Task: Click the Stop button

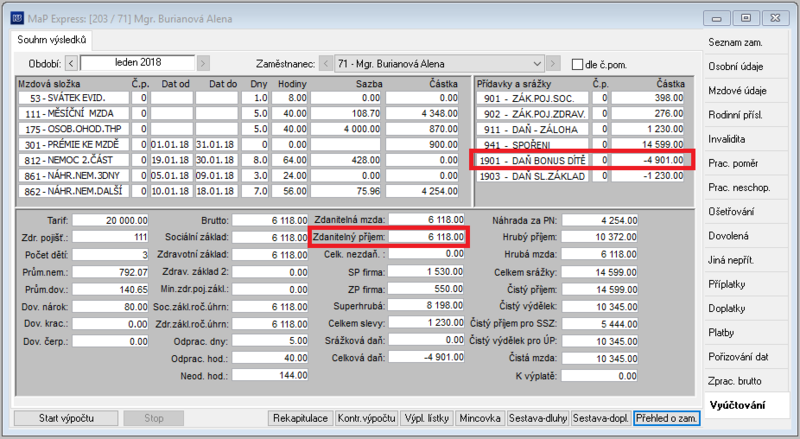Action: coord(154,418)
